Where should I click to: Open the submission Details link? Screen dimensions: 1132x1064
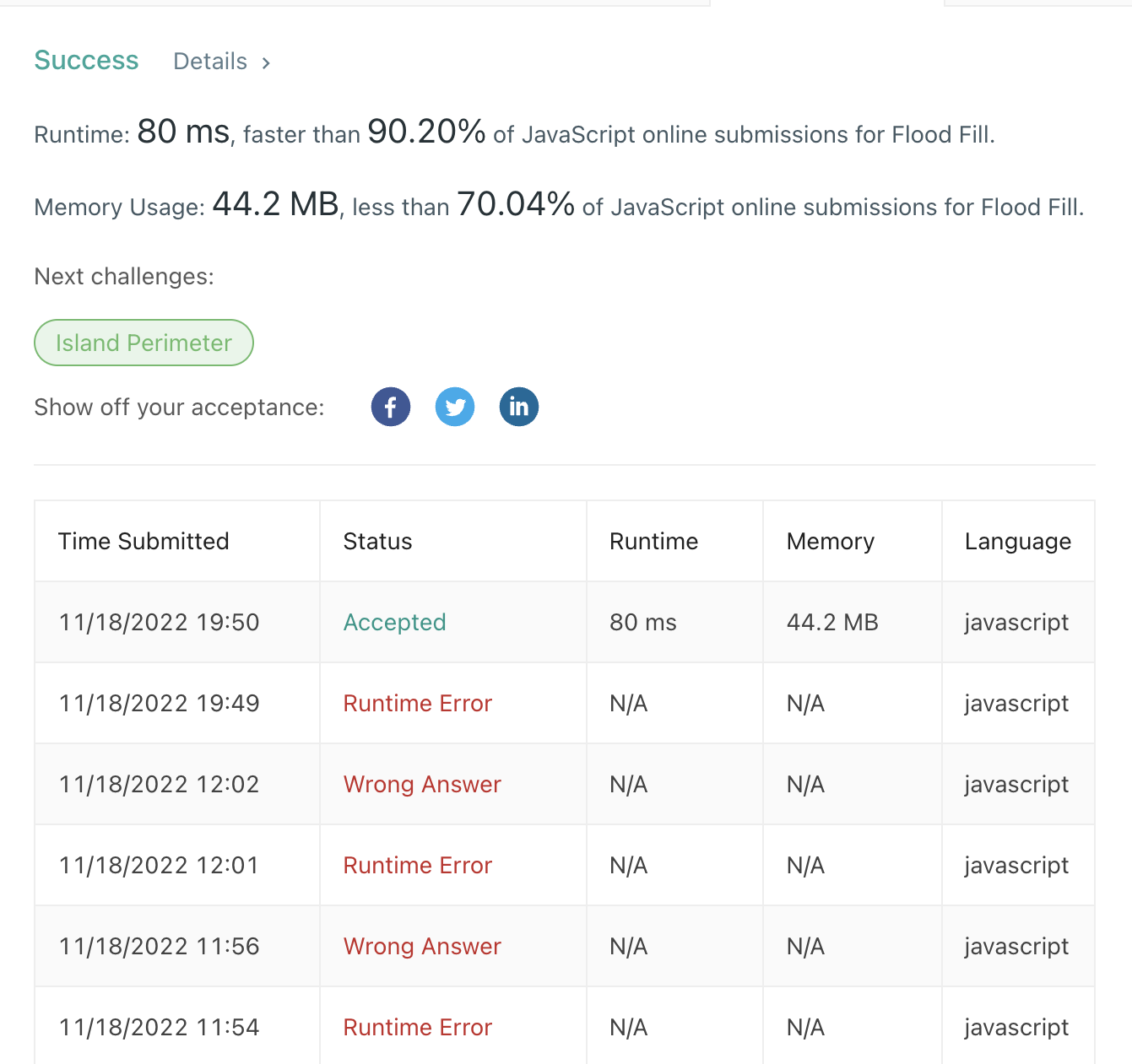[x=210, y=62]
